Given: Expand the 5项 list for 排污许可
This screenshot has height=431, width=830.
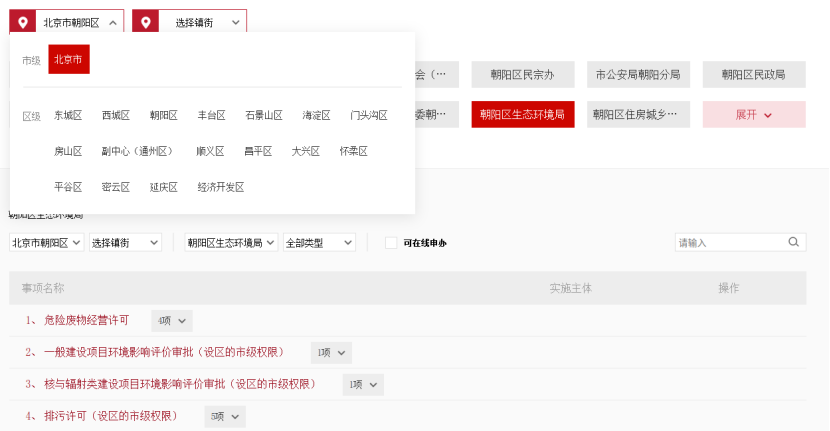Looking at the screenshot, I should tap(225, 416).
